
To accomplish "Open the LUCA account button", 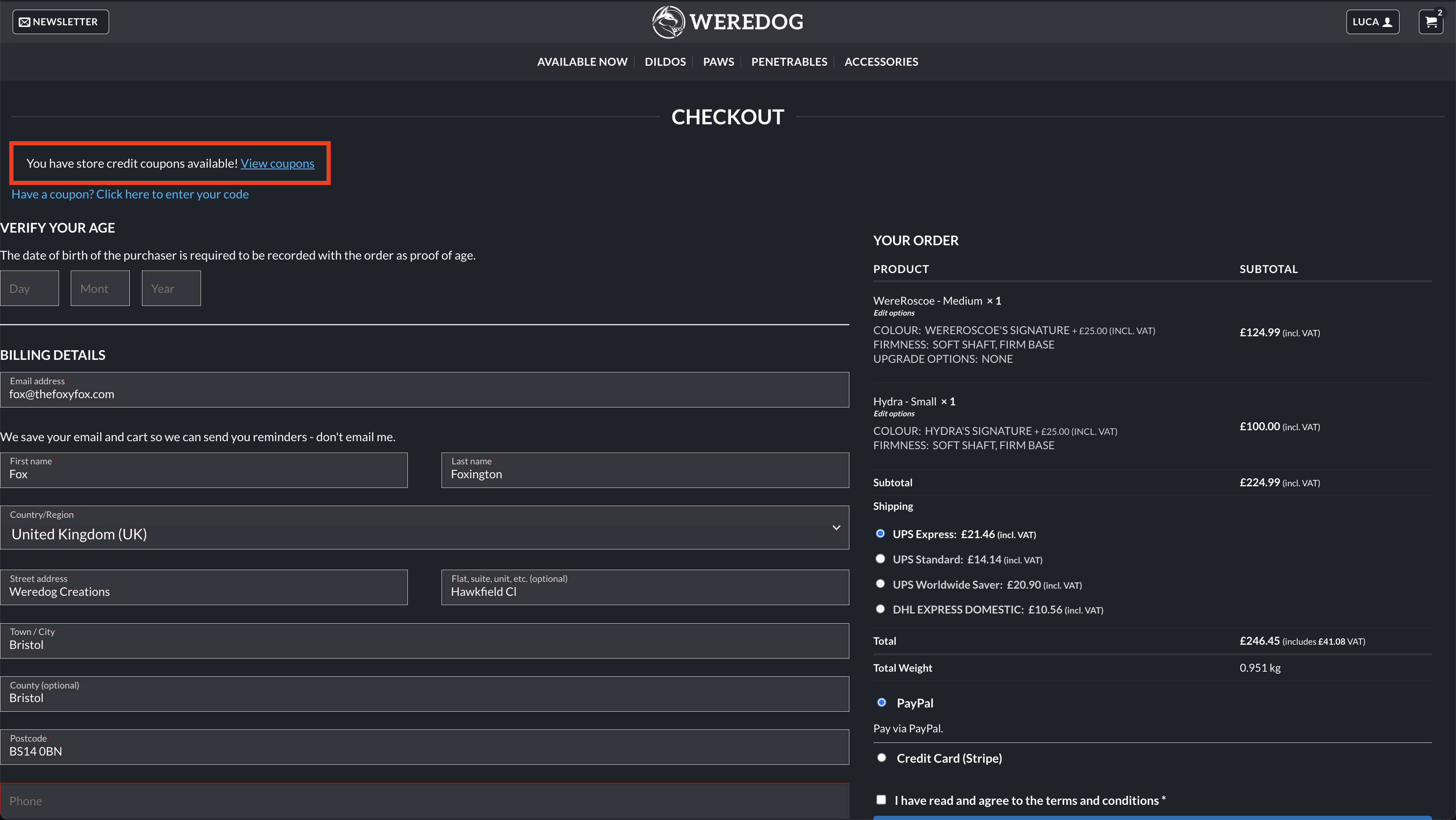I will point(1372,22).
